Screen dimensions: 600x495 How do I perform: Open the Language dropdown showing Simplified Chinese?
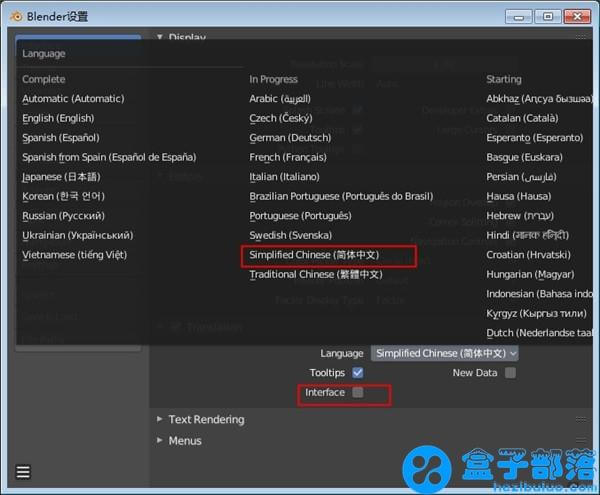coord(445,353)
